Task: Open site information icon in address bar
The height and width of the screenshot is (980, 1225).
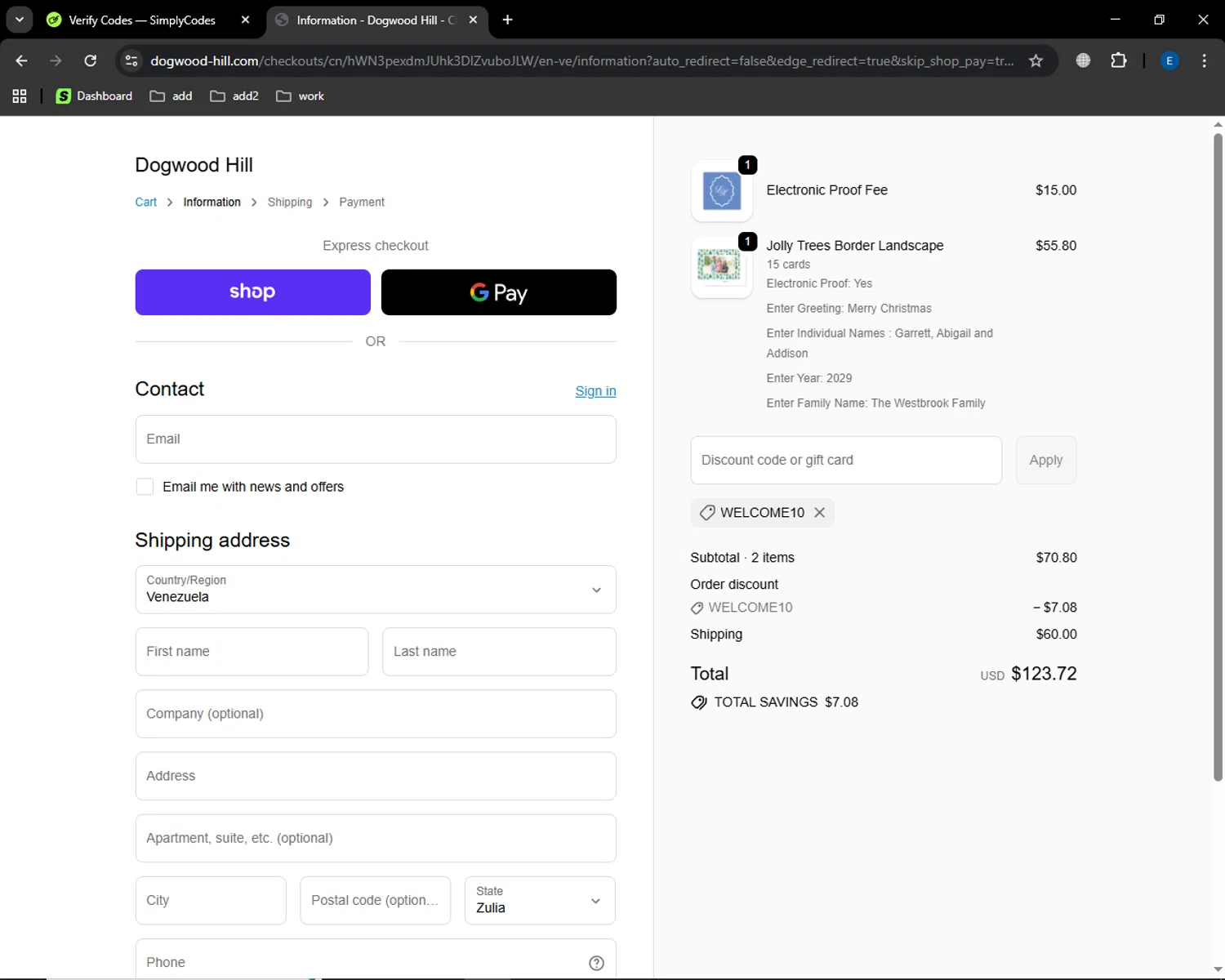Action: [x=131, y=60]
